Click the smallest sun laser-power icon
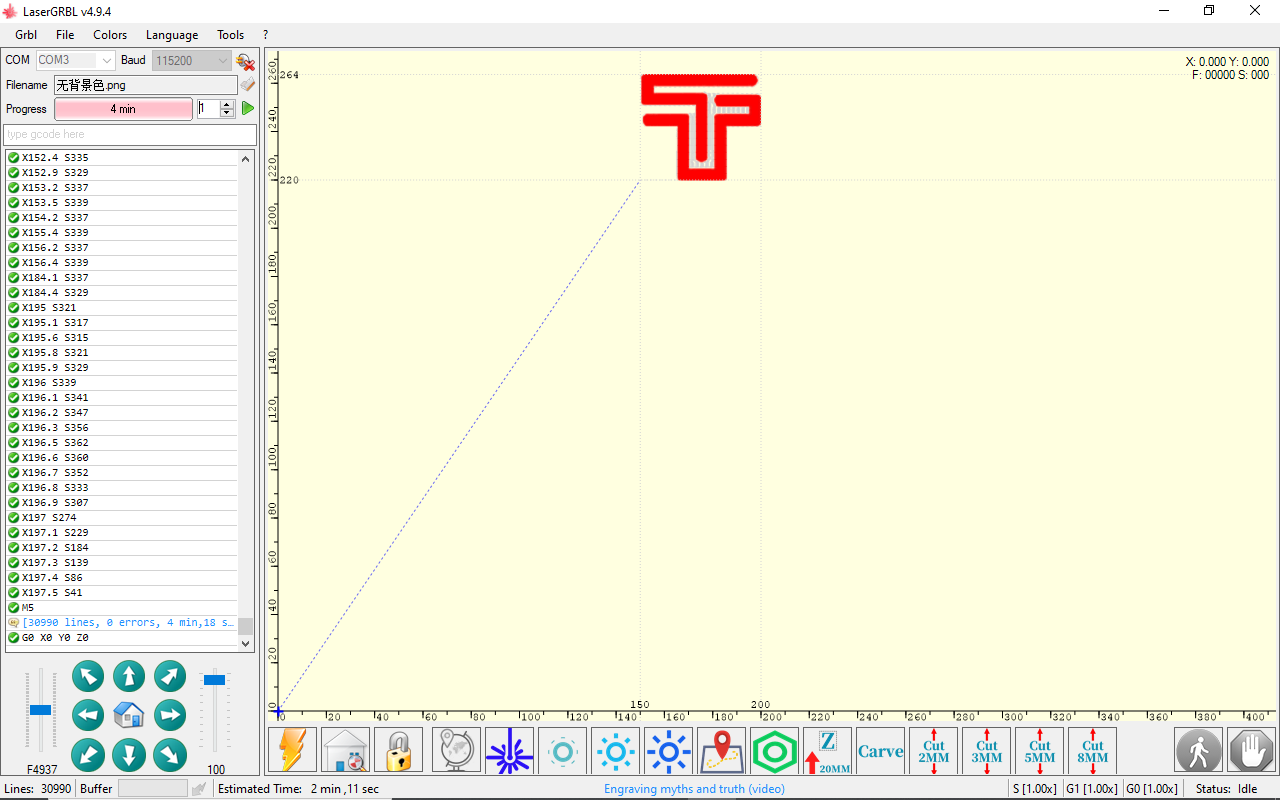 [x=562, y=750]
